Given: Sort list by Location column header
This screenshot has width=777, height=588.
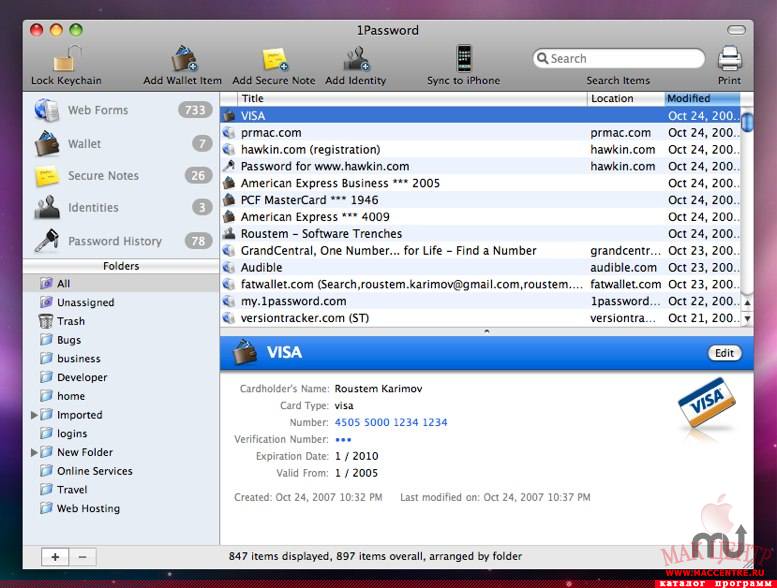Looking at the screenshot, I should coord(625,99).
